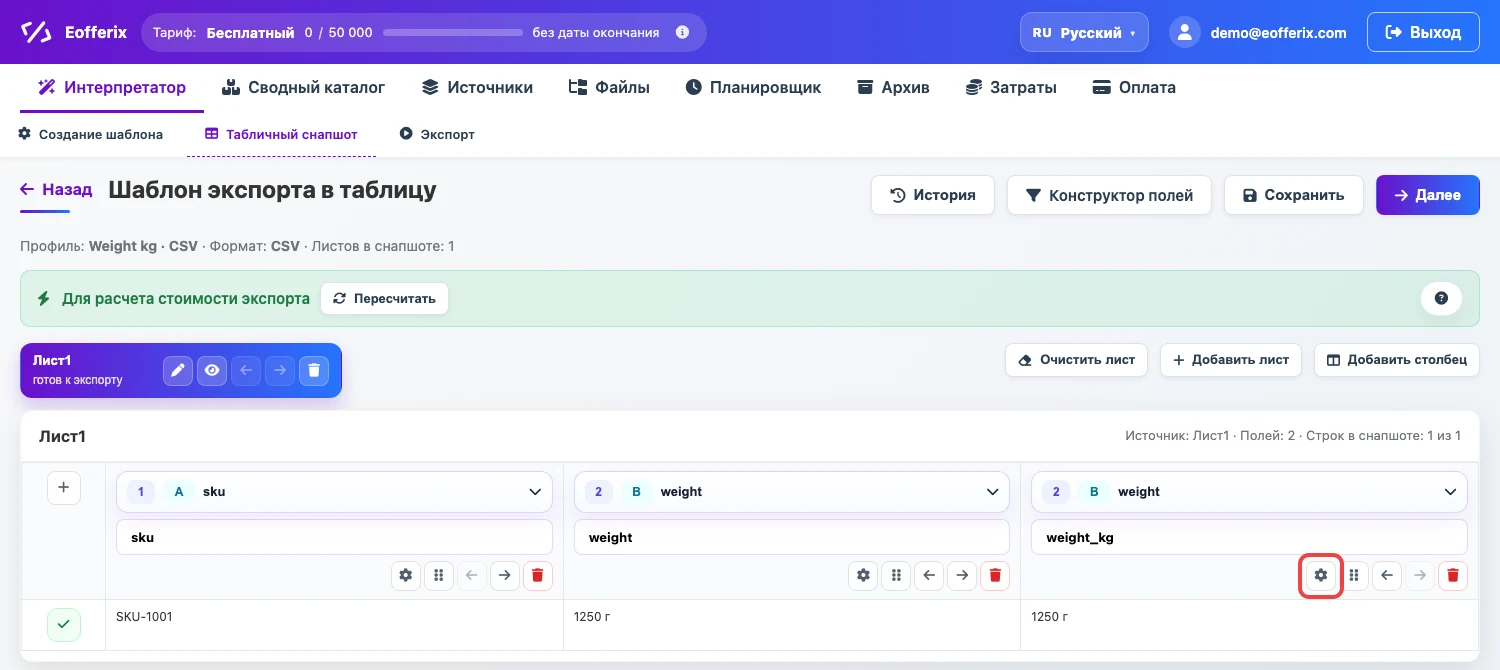Open settings gear for weight_kg column
This screenshot has height=670, width=1500.
tap(1320, 575)
